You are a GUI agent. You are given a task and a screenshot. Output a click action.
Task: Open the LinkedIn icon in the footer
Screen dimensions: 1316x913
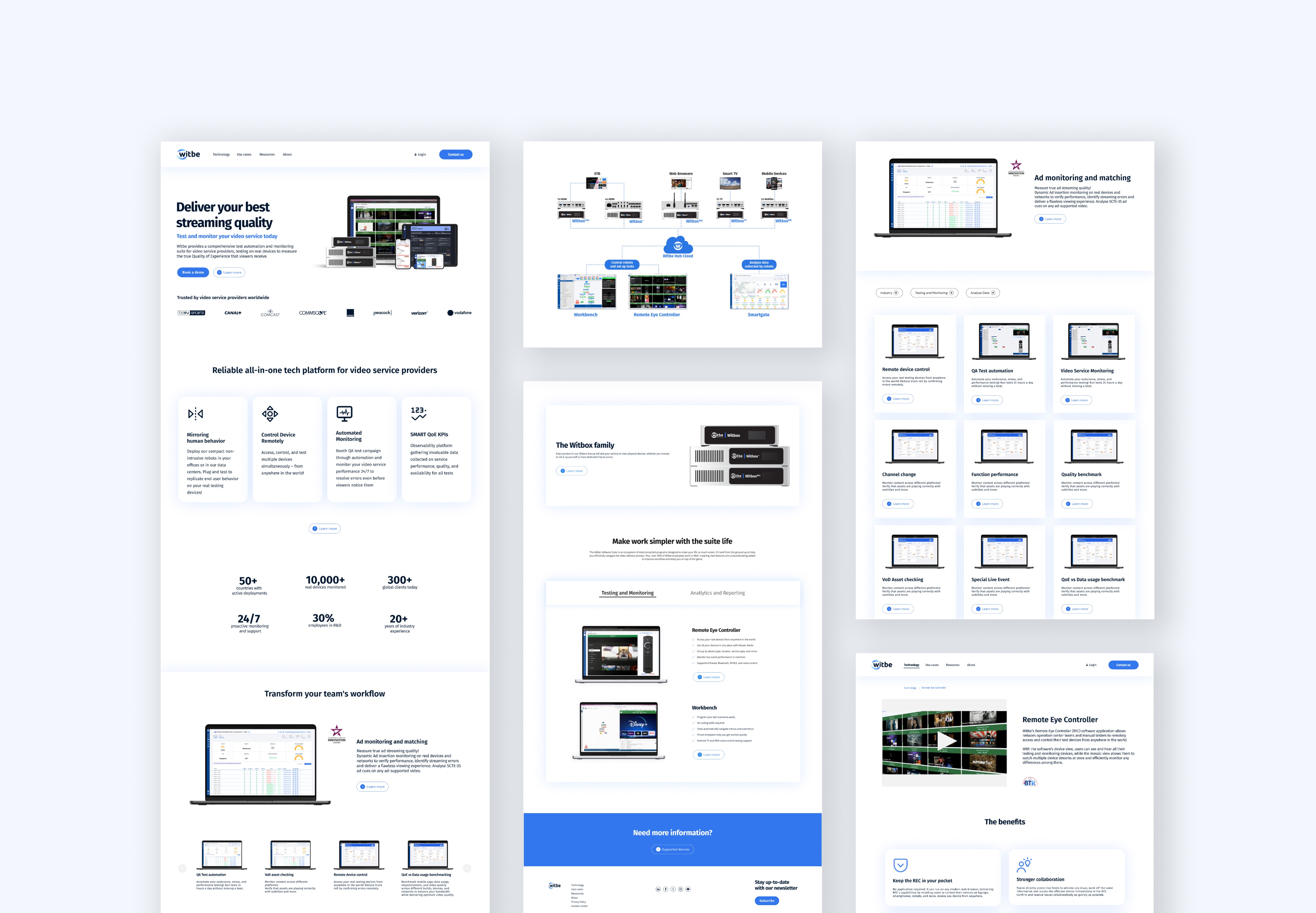658,889
